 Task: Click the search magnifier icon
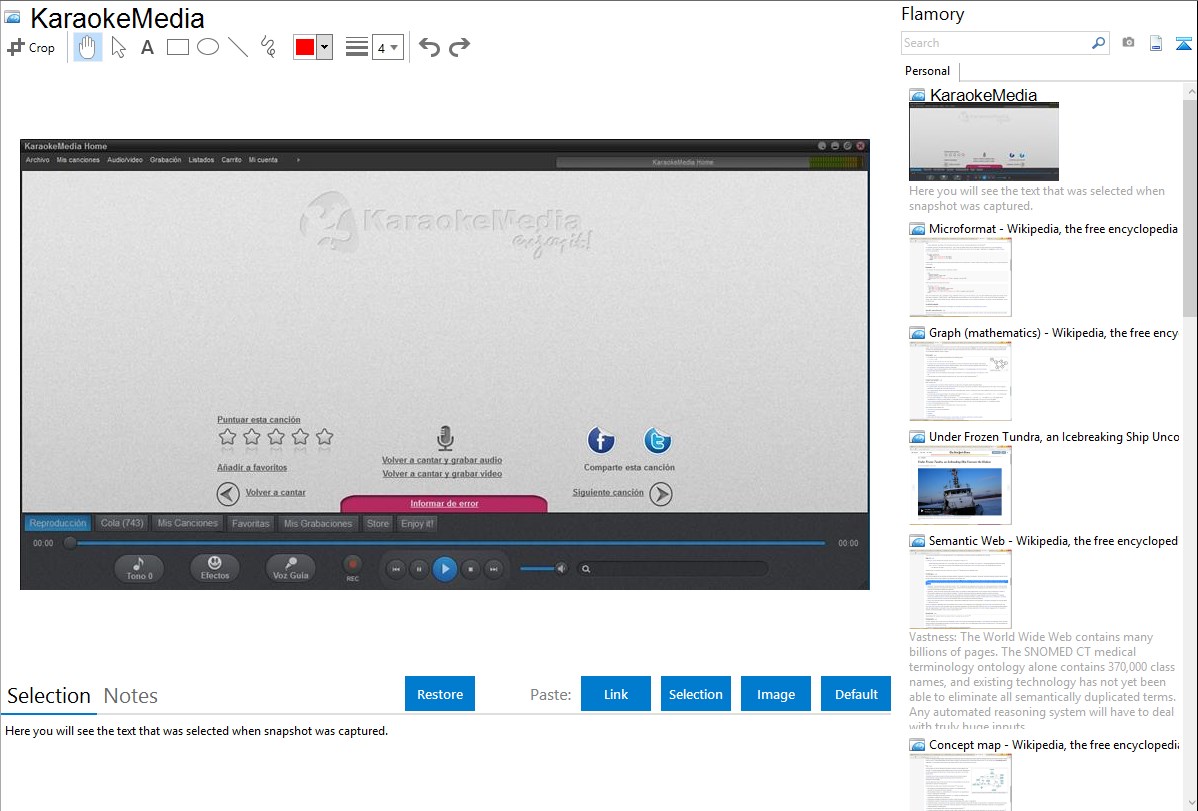(1098, 43)
